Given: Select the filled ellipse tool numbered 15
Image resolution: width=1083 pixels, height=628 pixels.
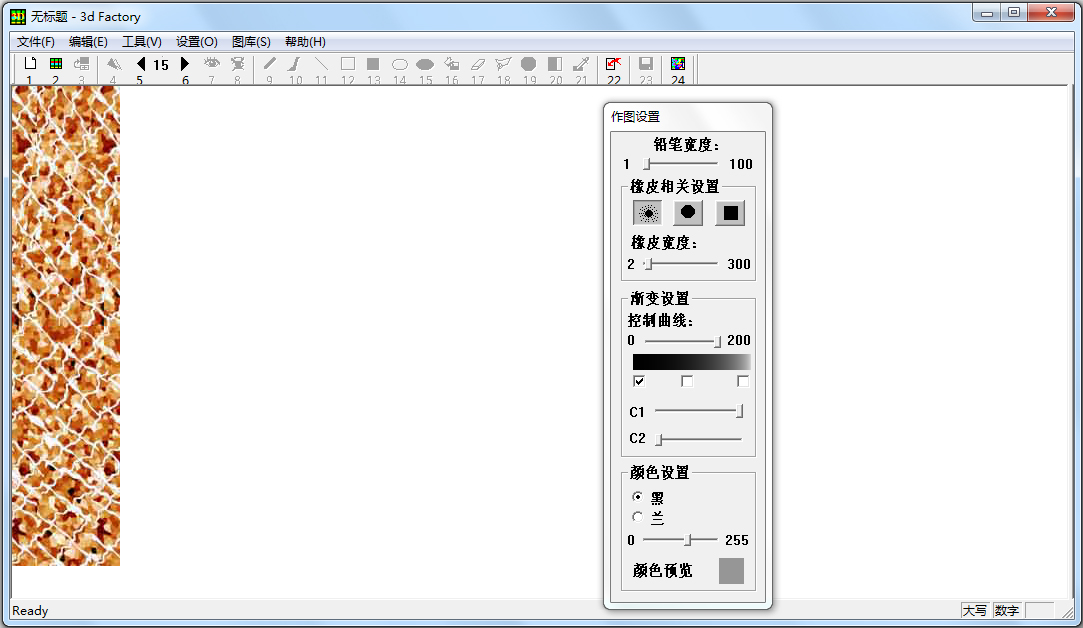Looking at the screenshot, I should point(425,64).
